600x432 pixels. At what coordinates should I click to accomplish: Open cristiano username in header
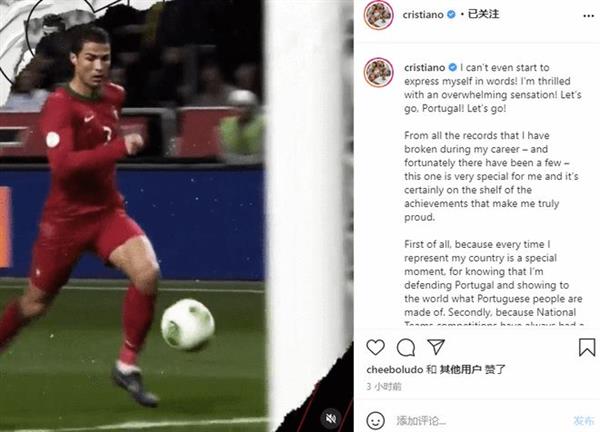(423, 15)
